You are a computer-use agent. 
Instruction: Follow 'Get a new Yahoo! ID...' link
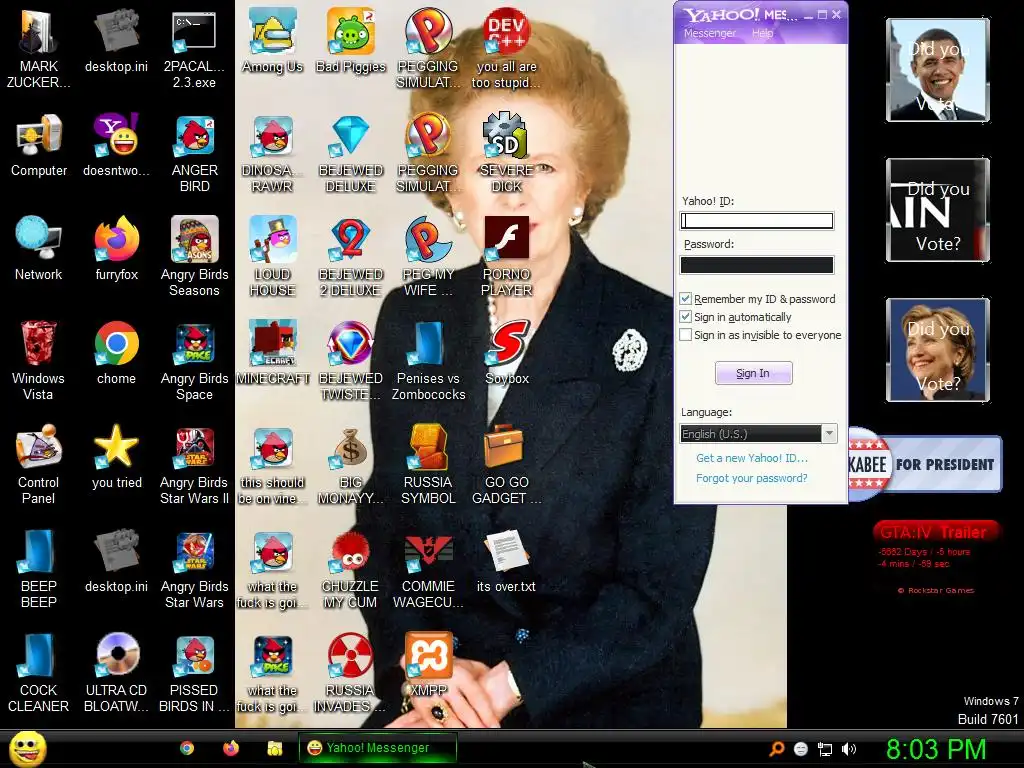coord(752,458)
